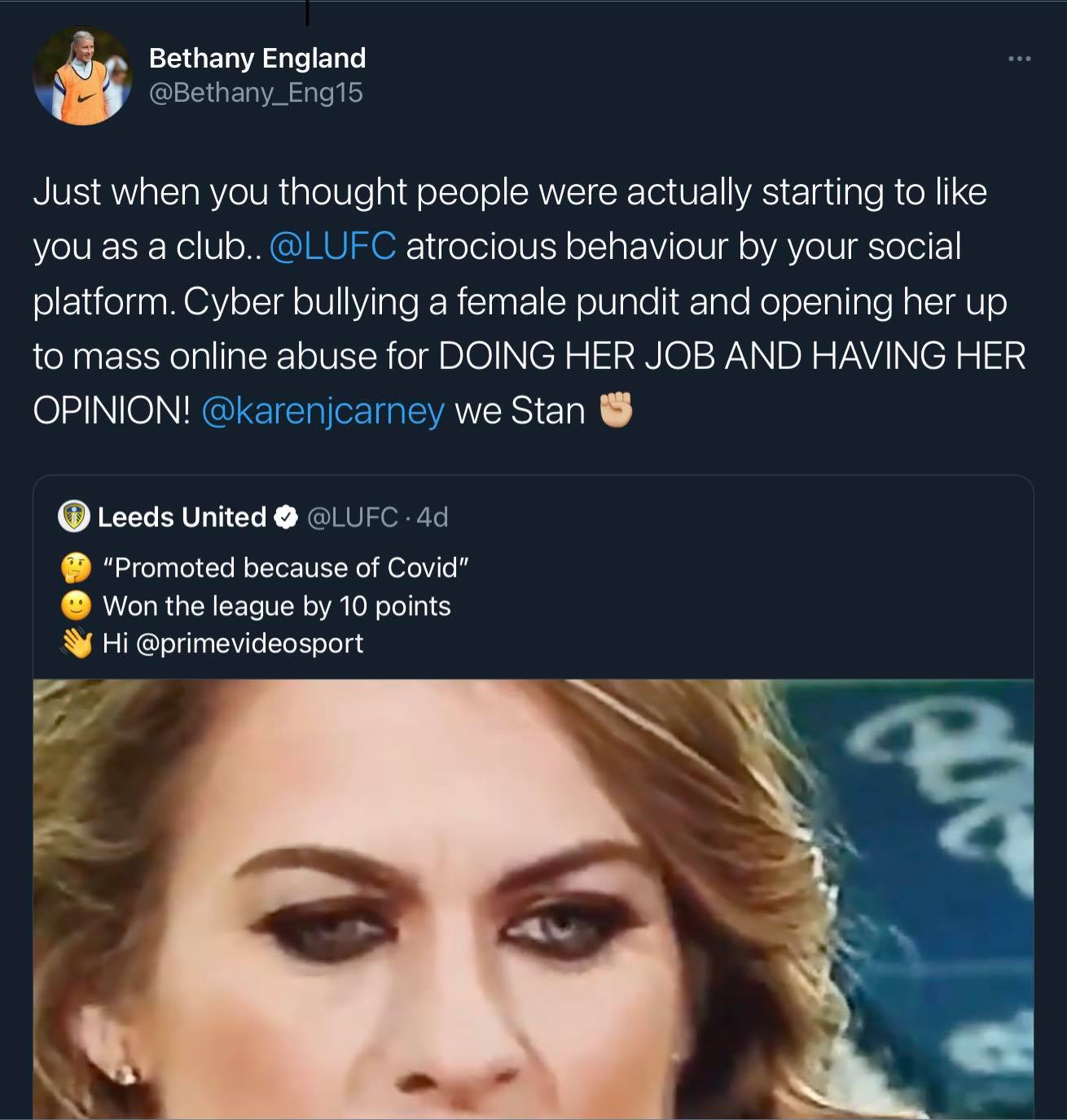Screen dimensions: 1067x1120
Task: Open the quoted tweet's video thumbnail
Action: [x=533, y=896]
